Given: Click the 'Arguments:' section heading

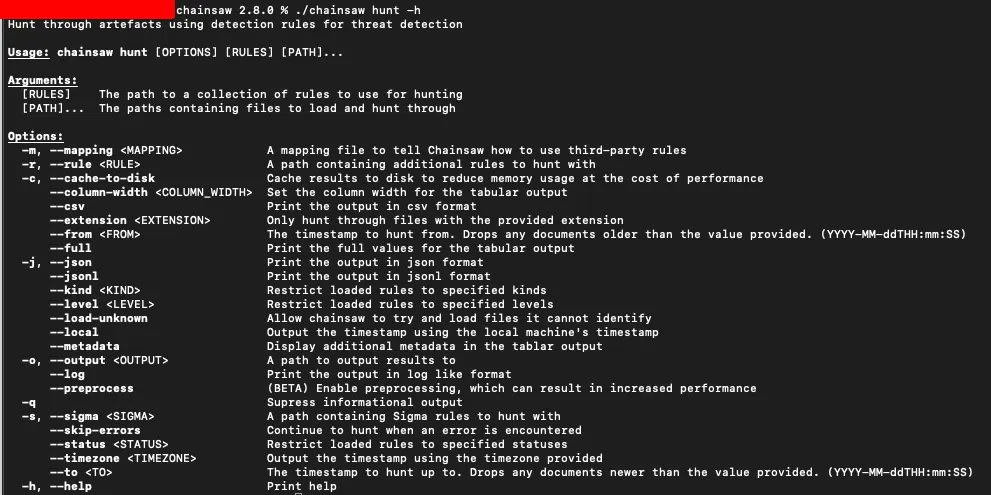Looking at the screenshot, I should coord(41,80).
